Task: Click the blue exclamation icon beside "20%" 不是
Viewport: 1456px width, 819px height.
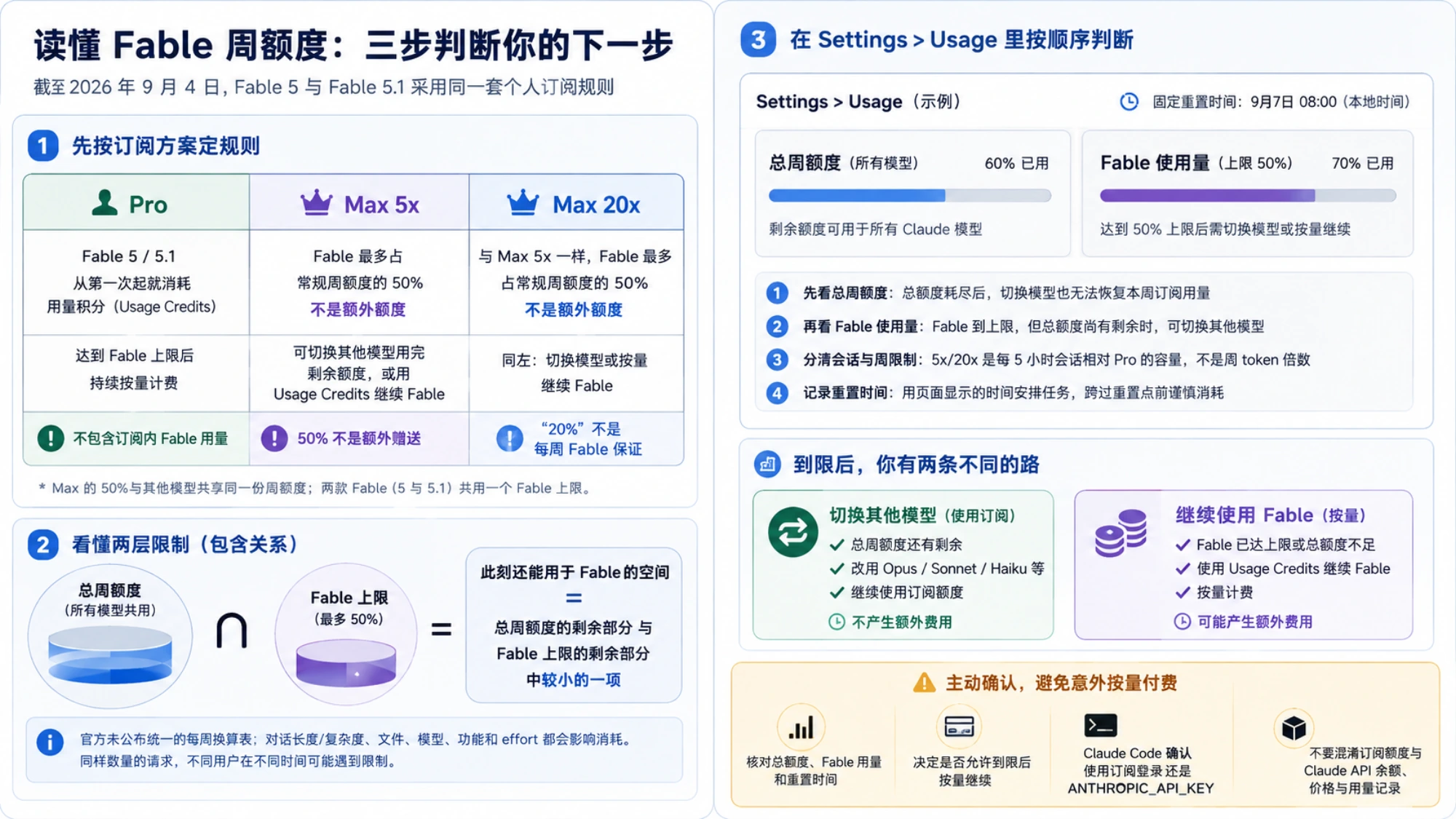Action: click(510, 438)
